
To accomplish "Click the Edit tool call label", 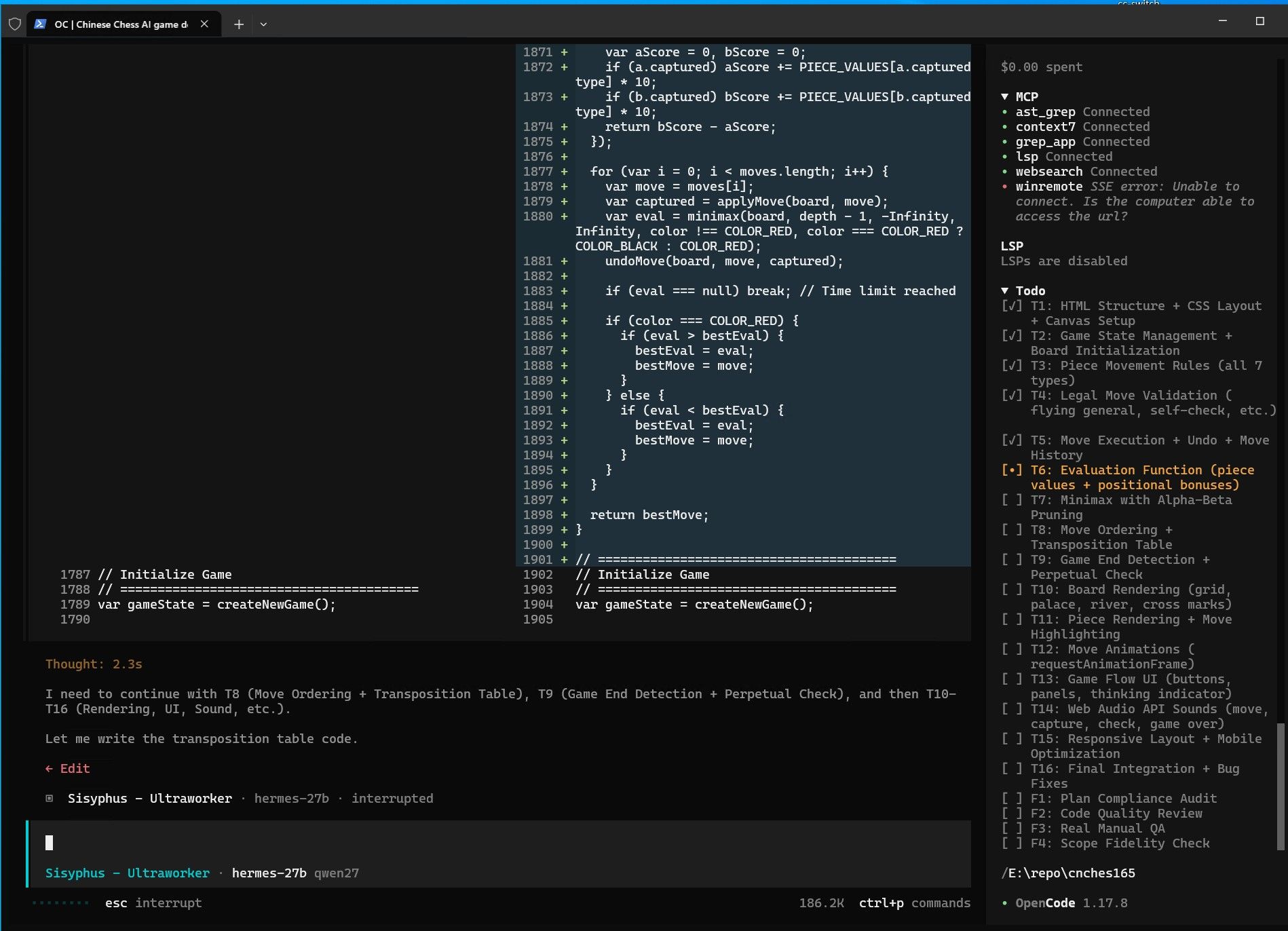I will point(75,769).
